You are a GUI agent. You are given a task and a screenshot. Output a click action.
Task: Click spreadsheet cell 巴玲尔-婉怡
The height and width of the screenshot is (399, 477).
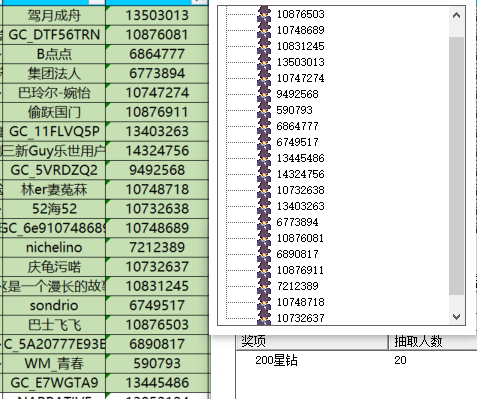54,93
